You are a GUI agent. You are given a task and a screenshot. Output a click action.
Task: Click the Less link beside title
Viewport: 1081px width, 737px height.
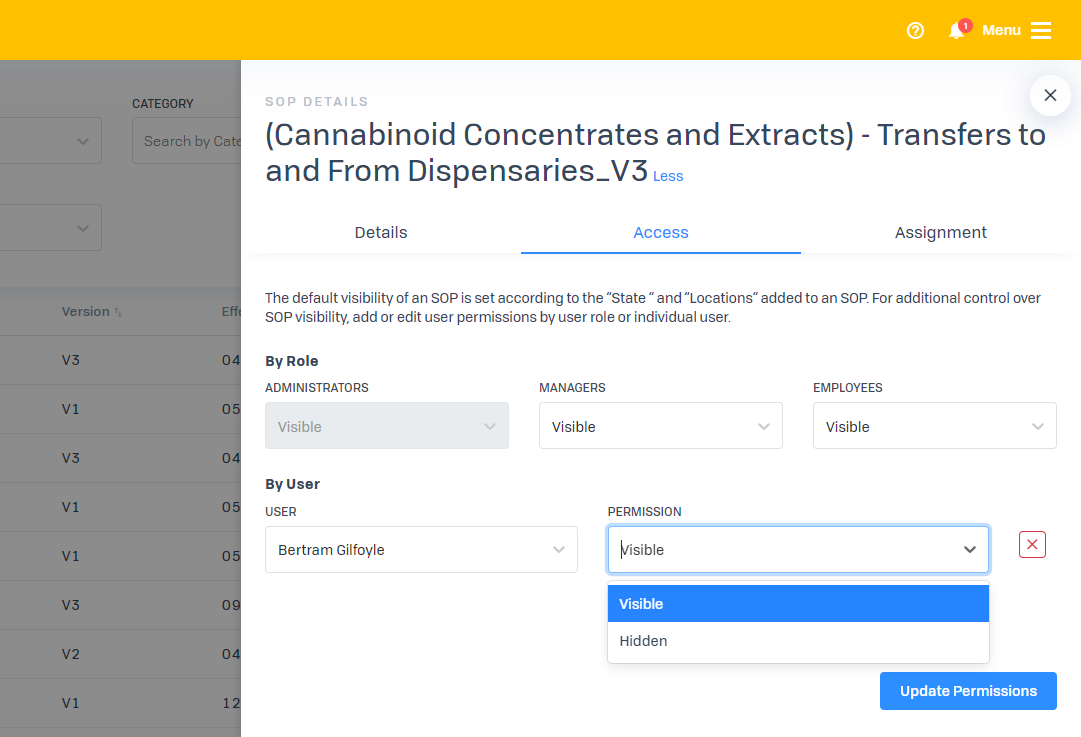point(668,176)
